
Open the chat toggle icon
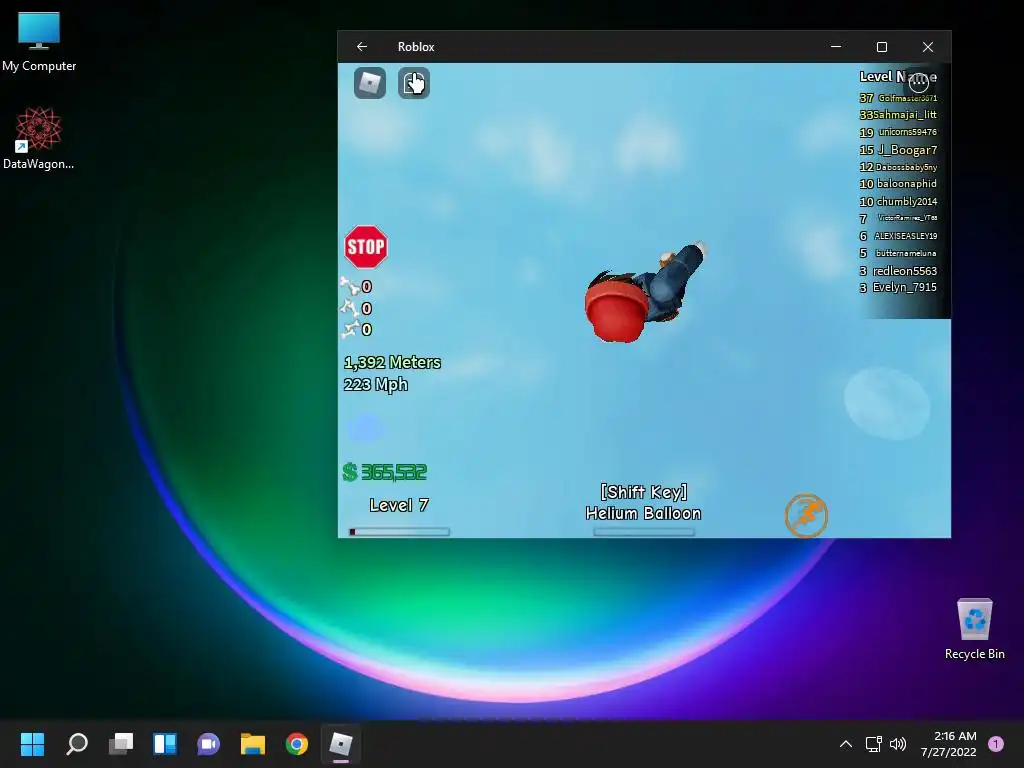click(x=414, y=83)
